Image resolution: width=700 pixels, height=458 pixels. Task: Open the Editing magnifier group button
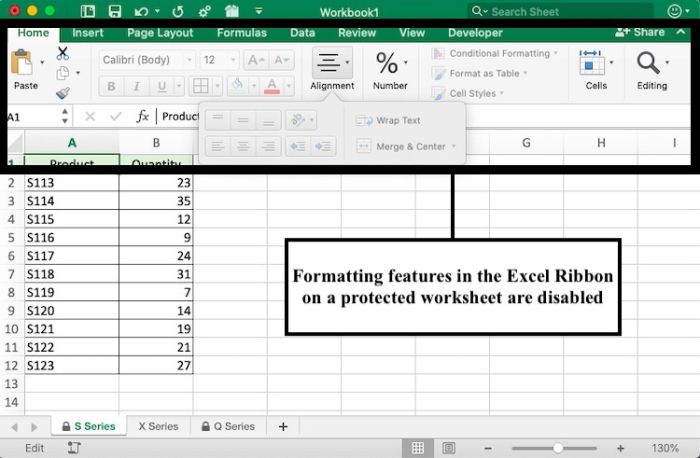click(x=652, y=69)
